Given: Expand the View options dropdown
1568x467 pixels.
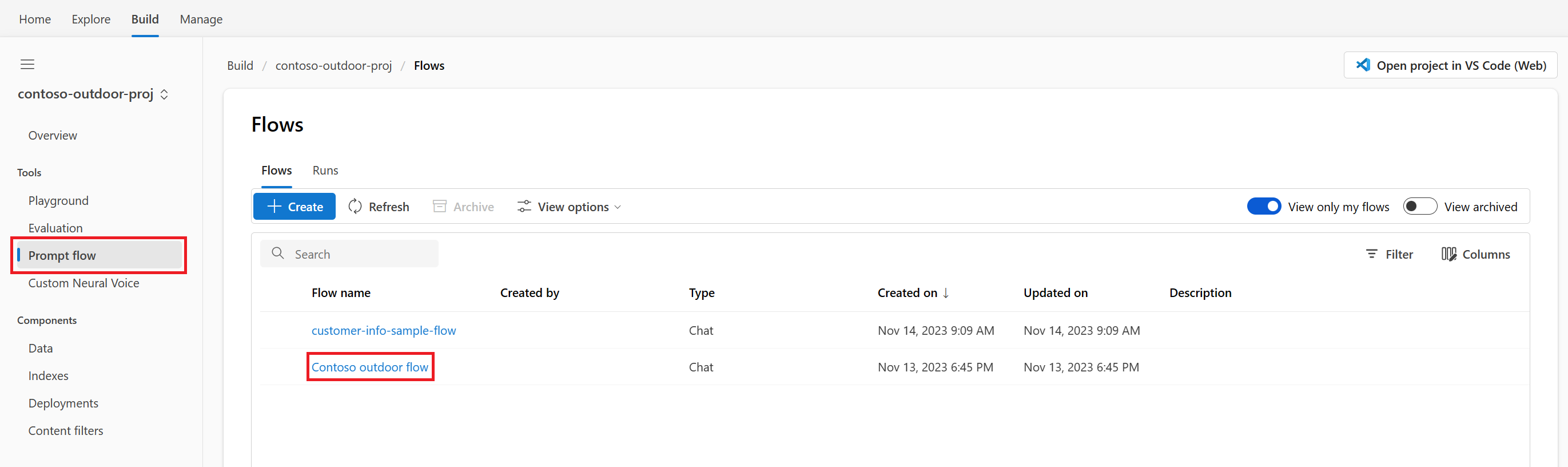Looking at the screenshot, I should 569,207.
